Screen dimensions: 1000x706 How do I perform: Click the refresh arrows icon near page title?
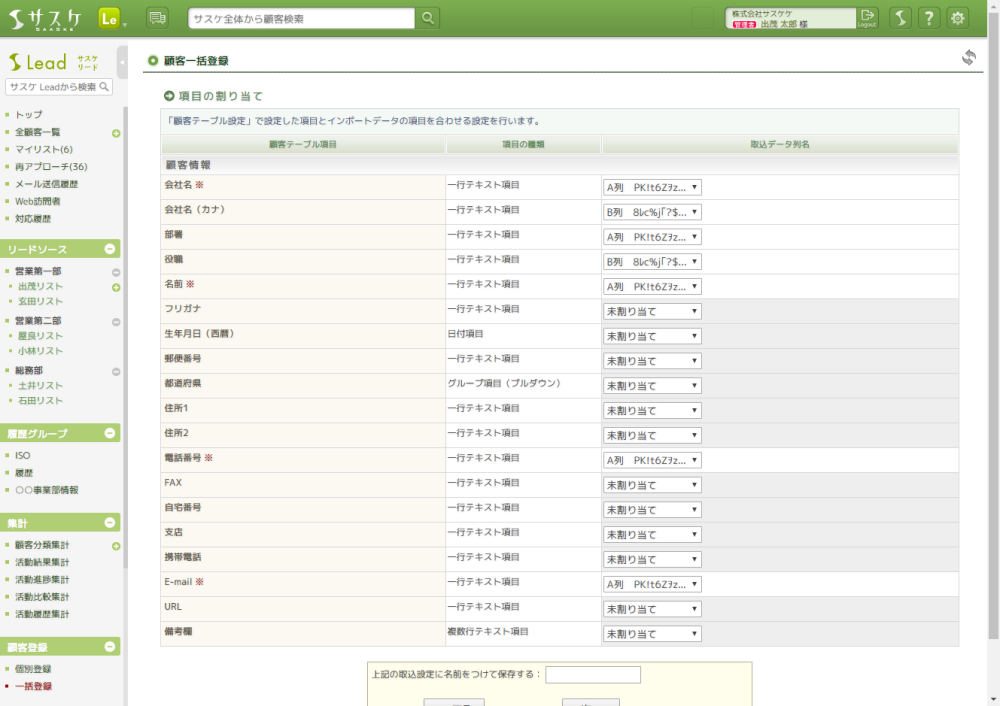point(968,58)
